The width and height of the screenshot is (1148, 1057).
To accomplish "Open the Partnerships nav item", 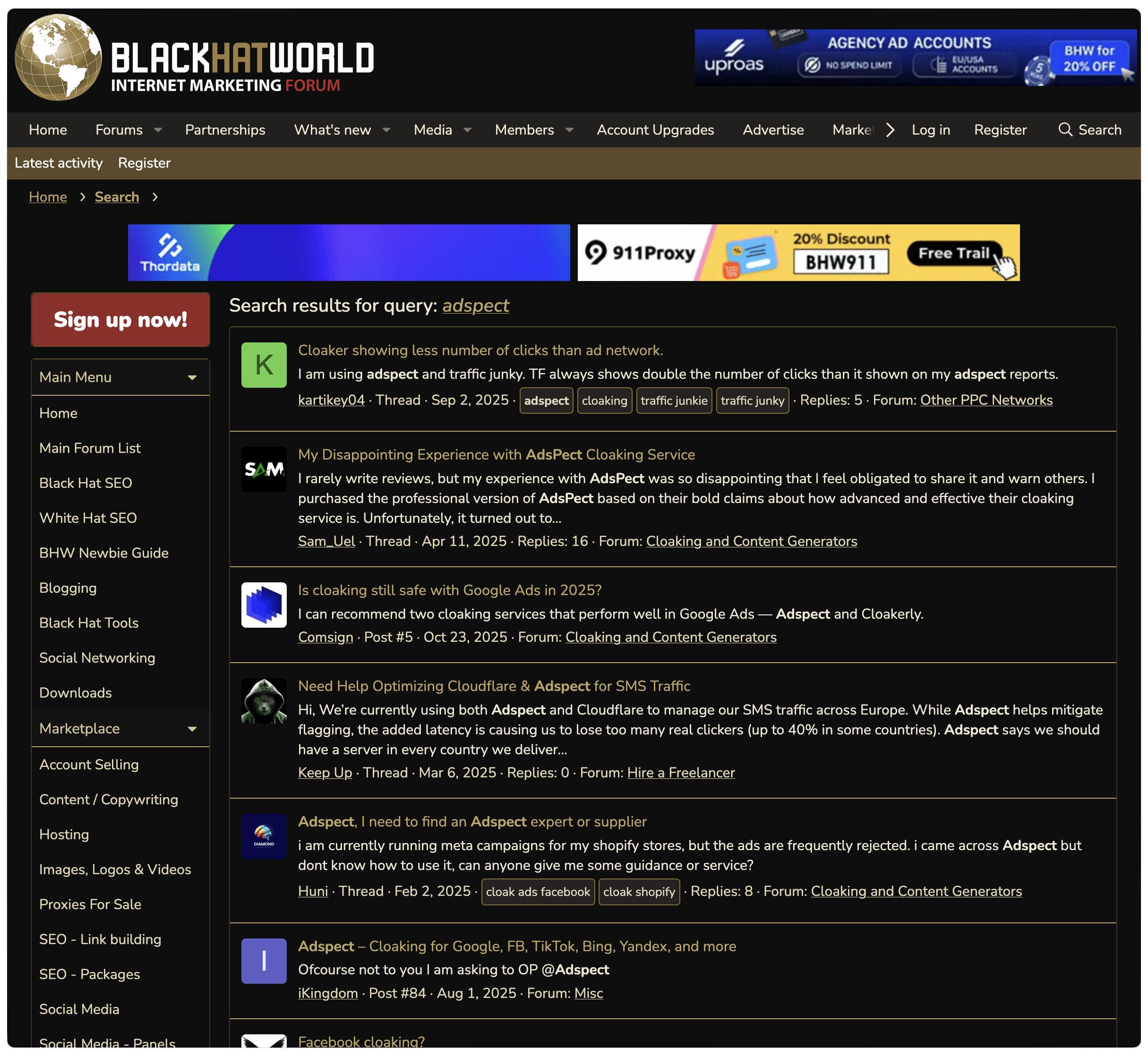I will [225, 130].
